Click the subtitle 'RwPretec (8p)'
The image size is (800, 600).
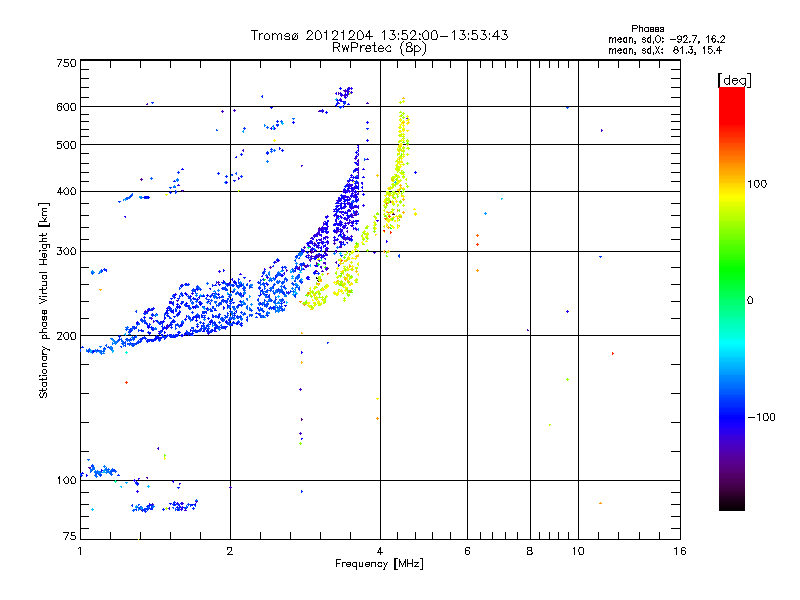379,48
